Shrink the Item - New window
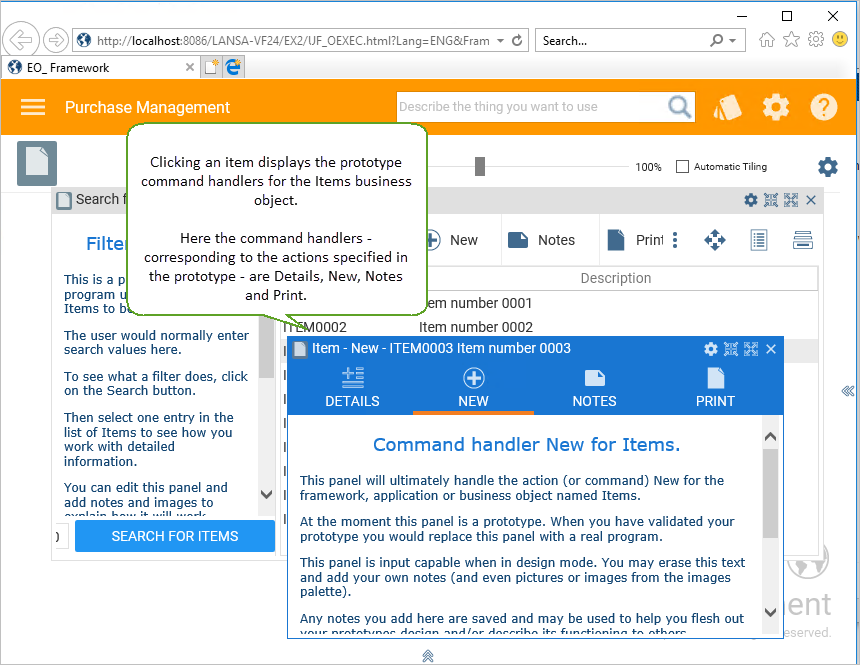860x665 pixels. (x=731, y=349)
